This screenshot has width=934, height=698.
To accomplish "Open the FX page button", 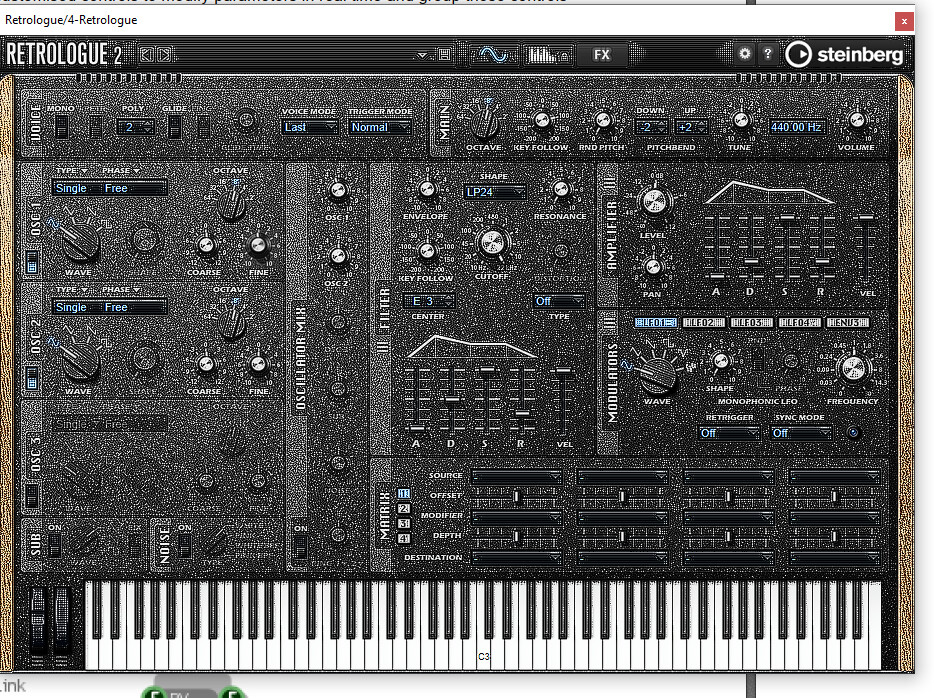I will click(x=602, y=55).
